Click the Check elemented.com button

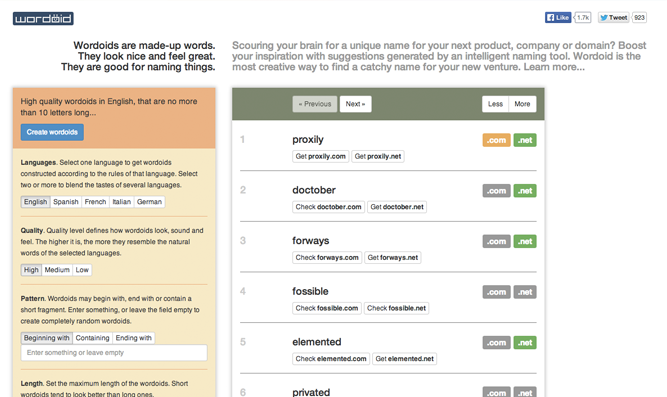331,359
